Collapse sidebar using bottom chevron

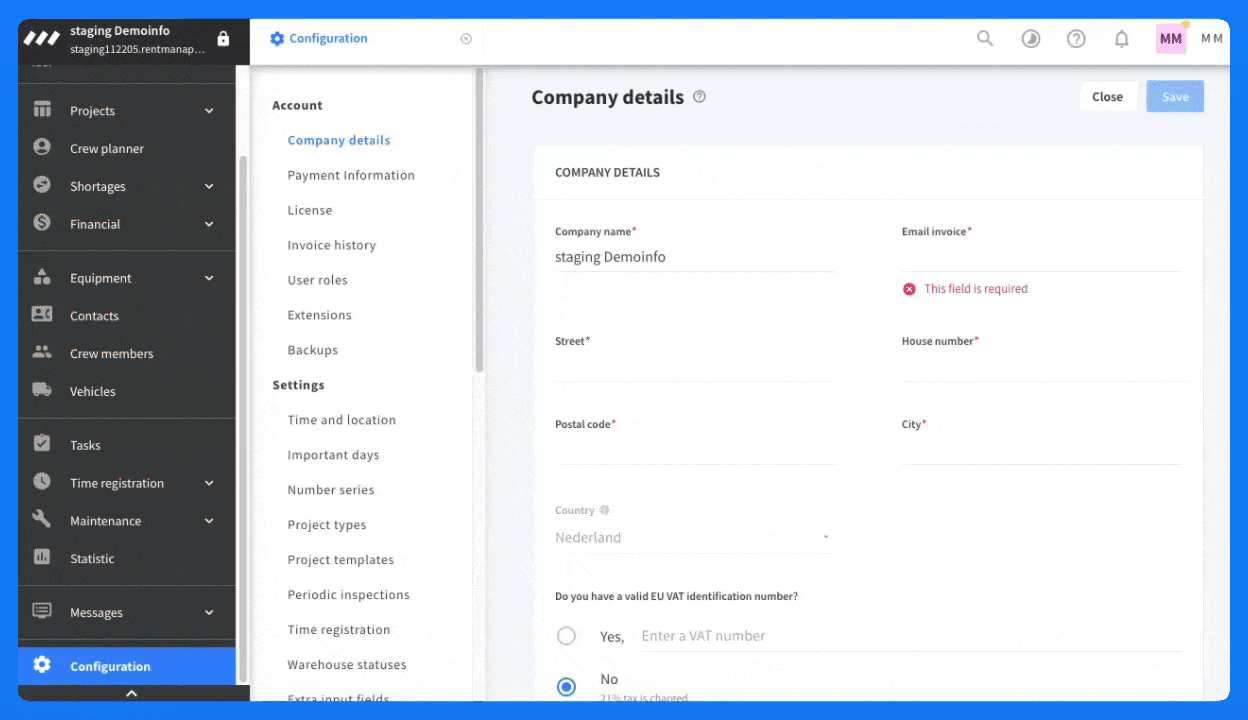[131, 693]
